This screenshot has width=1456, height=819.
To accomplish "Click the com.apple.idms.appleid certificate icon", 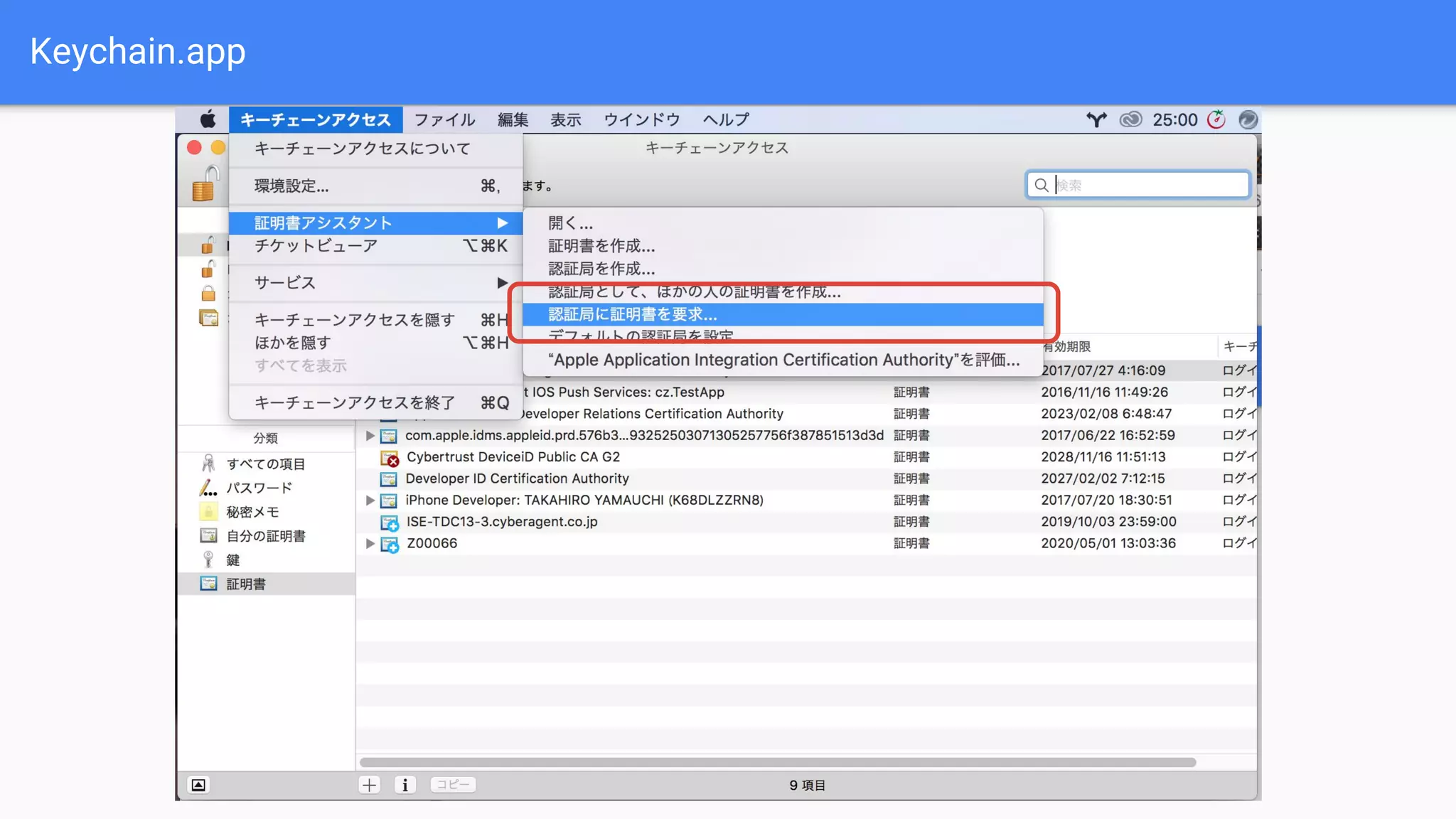I will 388,436.
